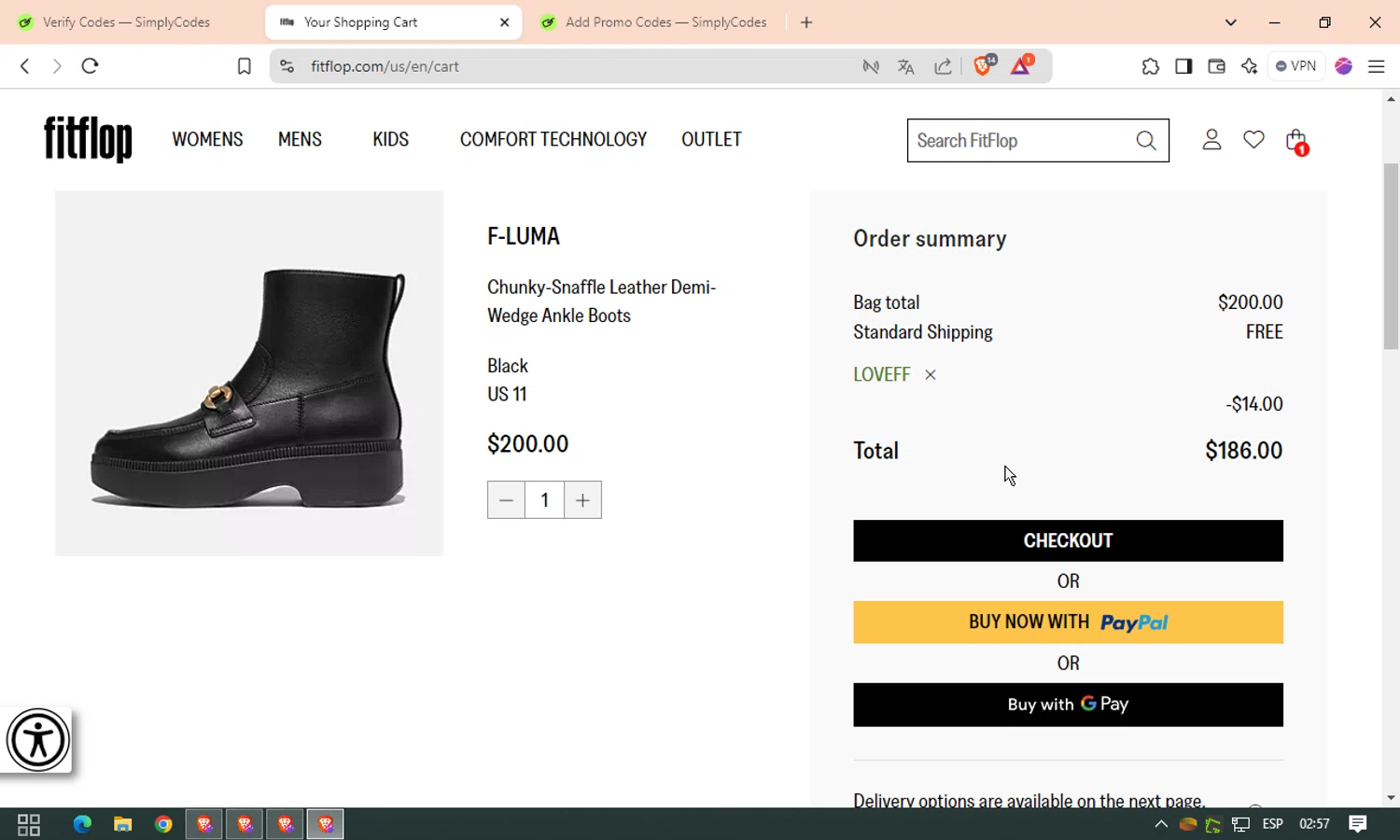The height and width of the screenshot is (840, 1400).
Task: Click the page vertical scrollbar thumb
Action: coord(1391,257)
